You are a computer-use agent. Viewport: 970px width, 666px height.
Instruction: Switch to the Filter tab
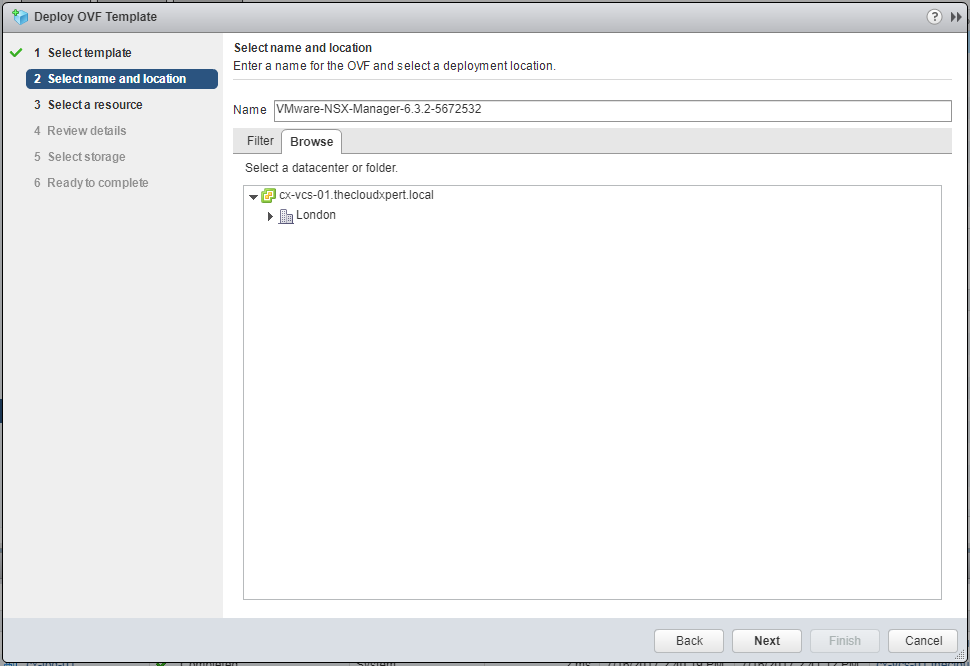(x=260, y=141)
